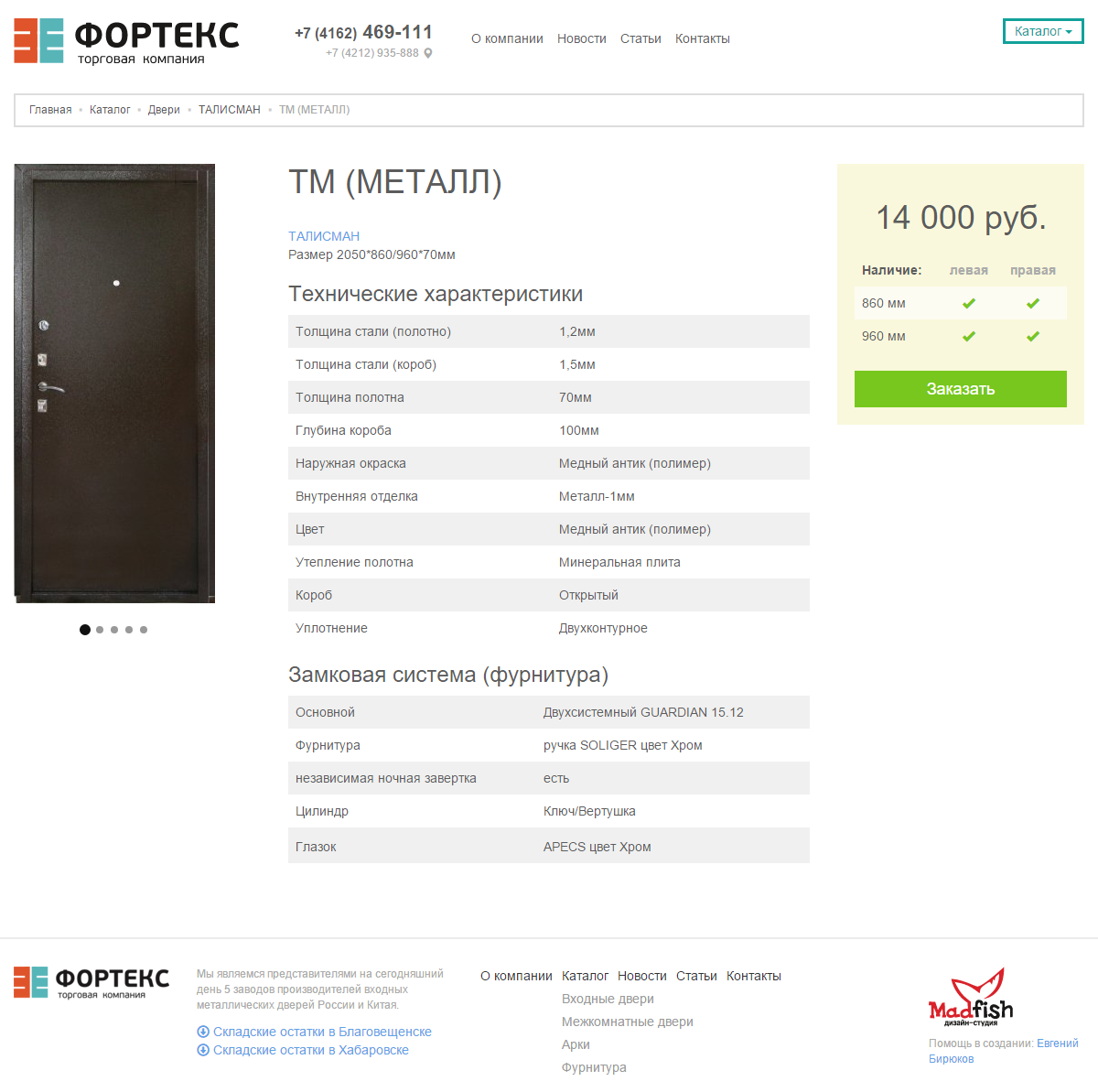Select the first carousel dot under the door image
The height and width of the screenshot is (1092, 1098).
pos(85,630)
